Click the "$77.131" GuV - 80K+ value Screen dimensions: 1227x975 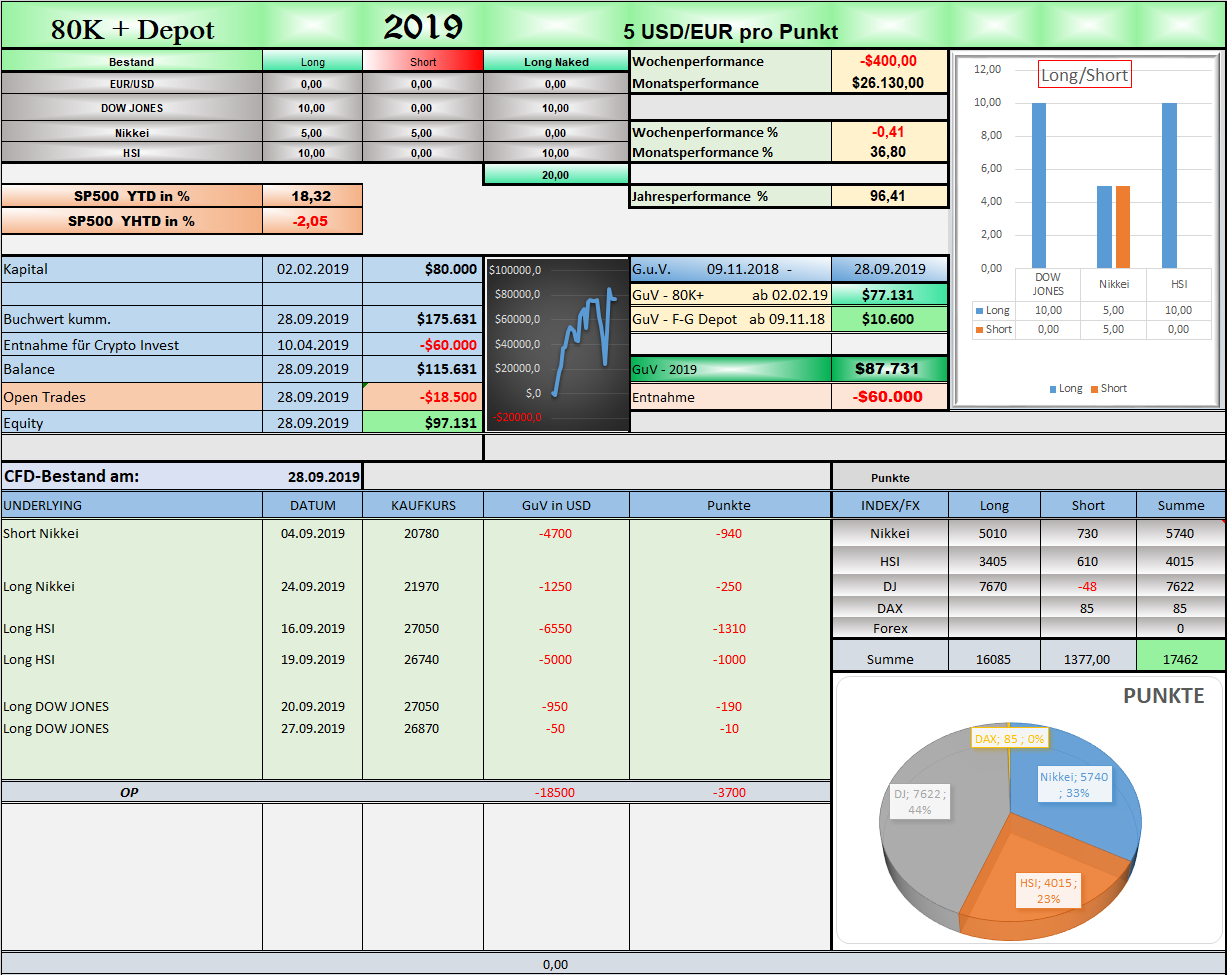[889, 294]
